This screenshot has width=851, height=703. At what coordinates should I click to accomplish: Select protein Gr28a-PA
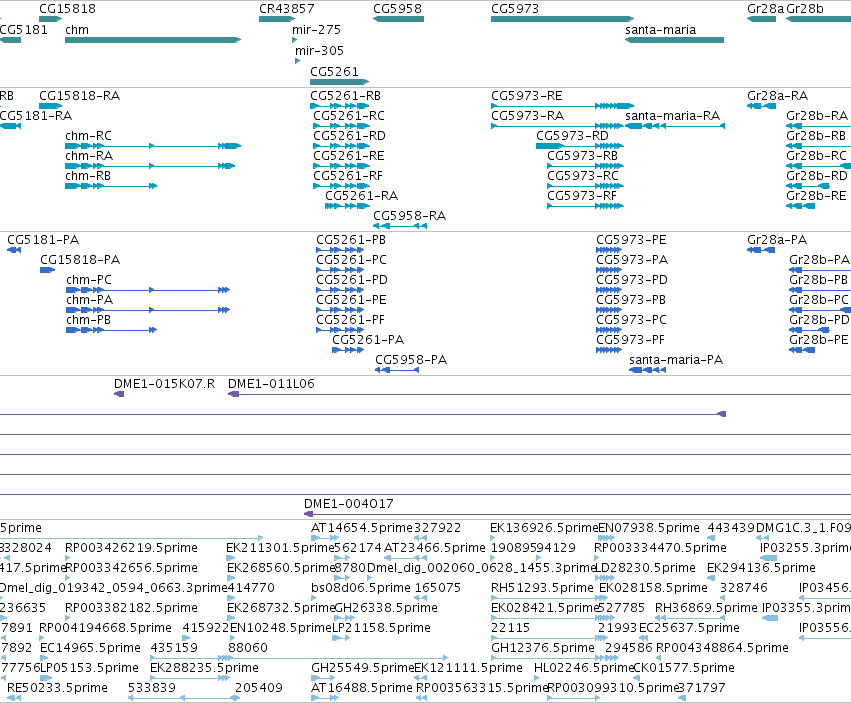(761, 250)
